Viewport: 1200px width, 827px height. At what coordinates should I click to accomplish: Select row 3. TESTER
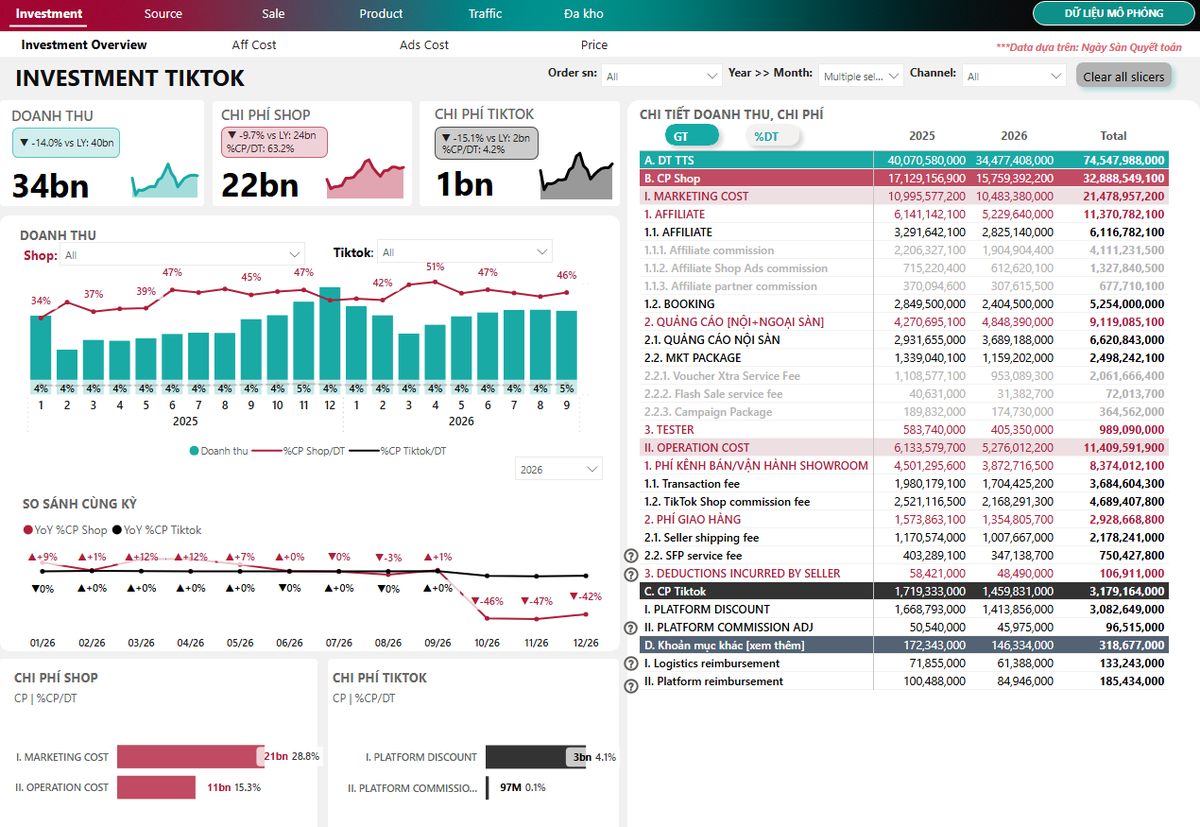[903, 430]
